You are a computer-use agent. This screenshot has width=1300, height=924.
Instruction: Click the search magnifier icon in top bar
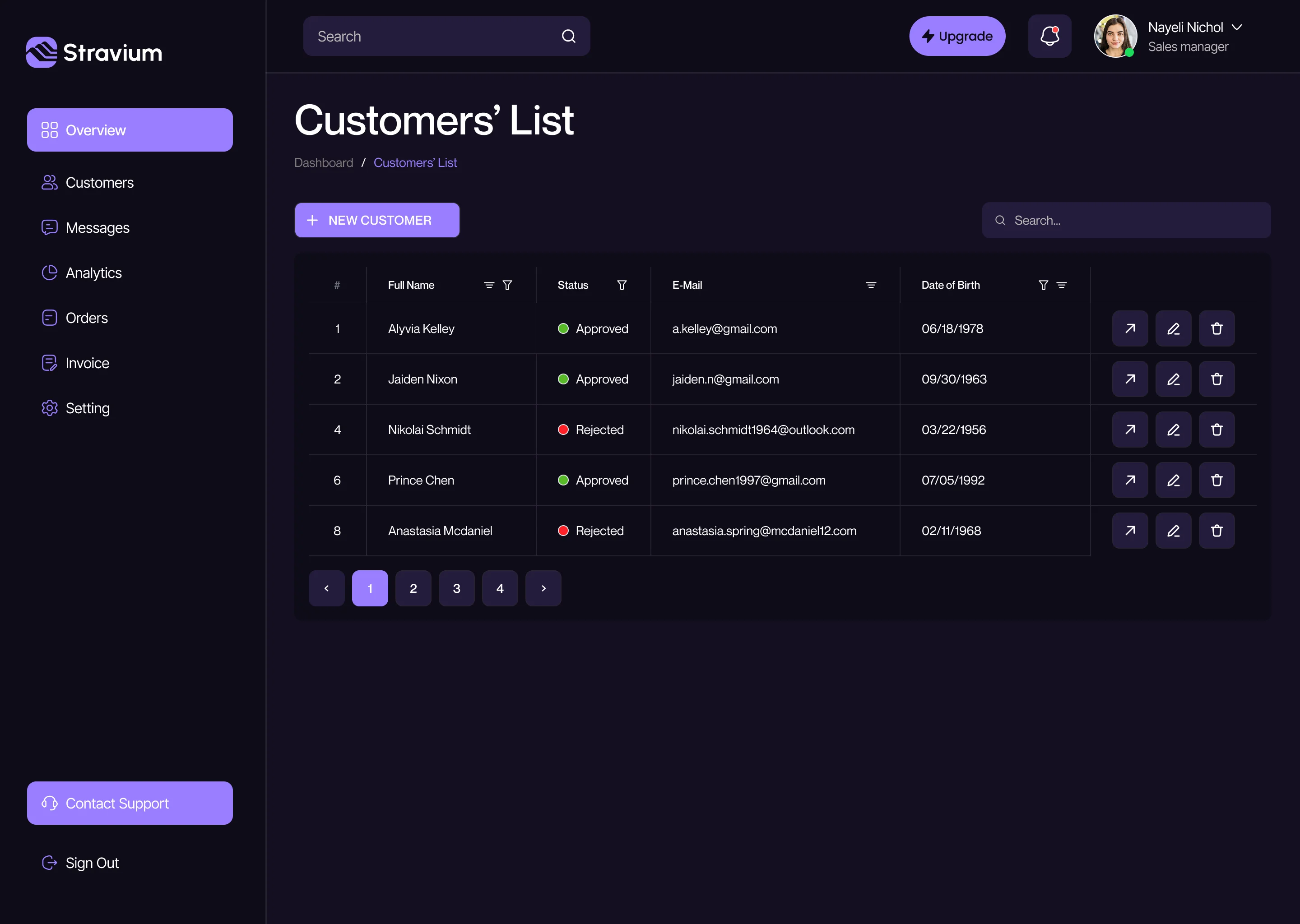click(569, 36)
